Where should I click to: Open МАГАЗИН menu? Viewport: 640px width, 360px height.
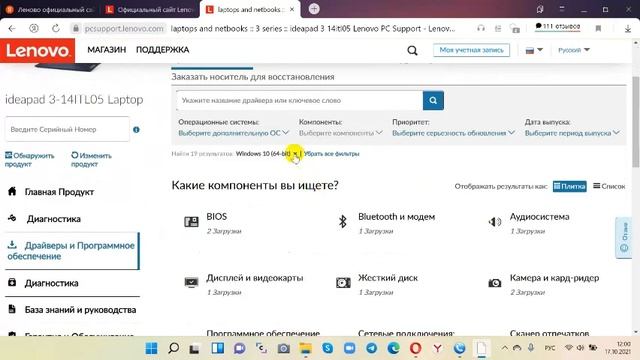(x=107, y=50)
